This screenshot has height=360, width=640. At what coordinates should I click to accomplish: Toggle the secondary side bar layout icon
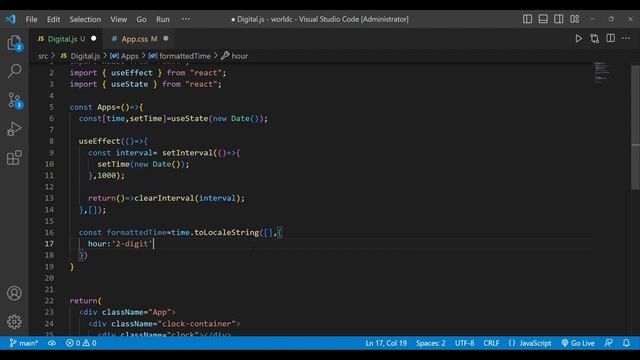[558, 19]
